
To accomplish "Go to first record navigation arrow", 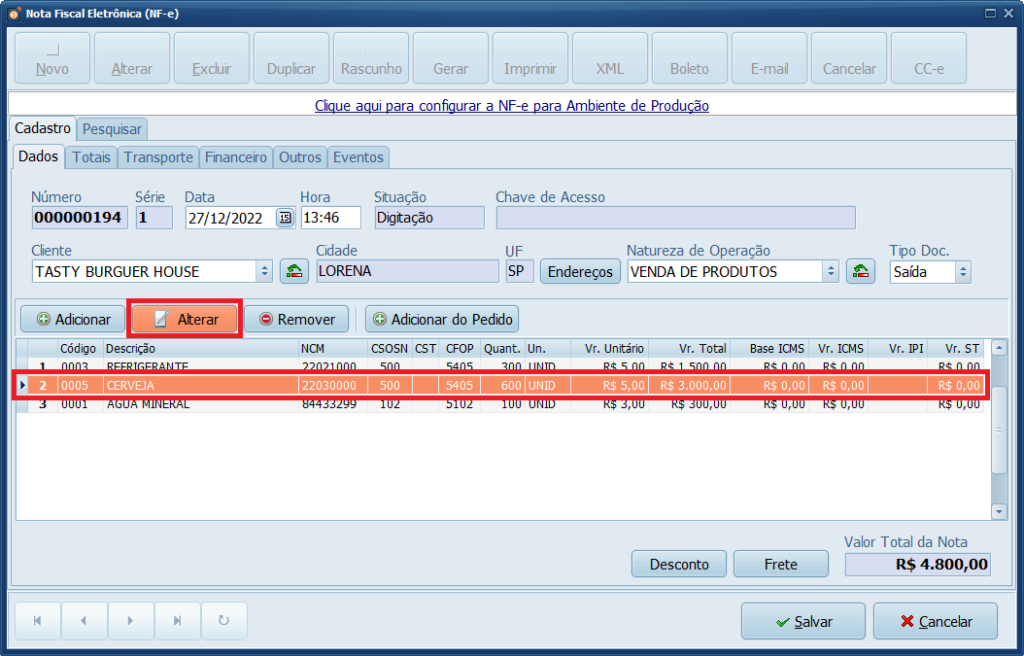I will (x=38, y=621).
